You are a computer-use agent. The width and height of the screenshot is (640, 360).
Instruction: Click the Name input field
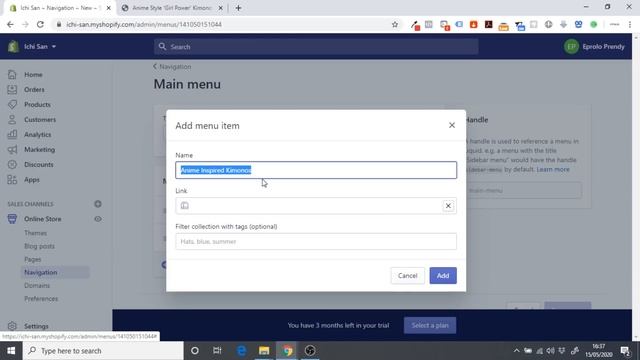(316, 170)
